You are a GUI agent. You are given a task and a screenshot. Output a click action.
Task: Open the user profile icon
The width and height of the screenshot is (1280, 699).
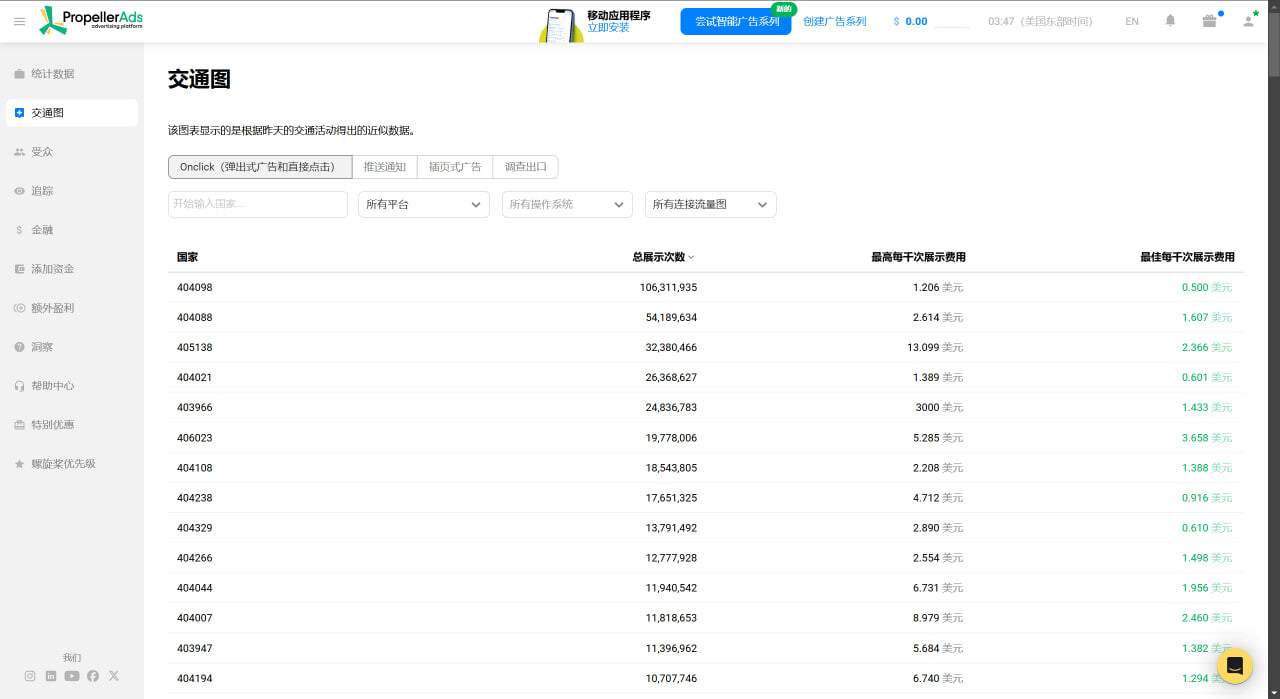pyautogui.click(x=1248, y=21)
